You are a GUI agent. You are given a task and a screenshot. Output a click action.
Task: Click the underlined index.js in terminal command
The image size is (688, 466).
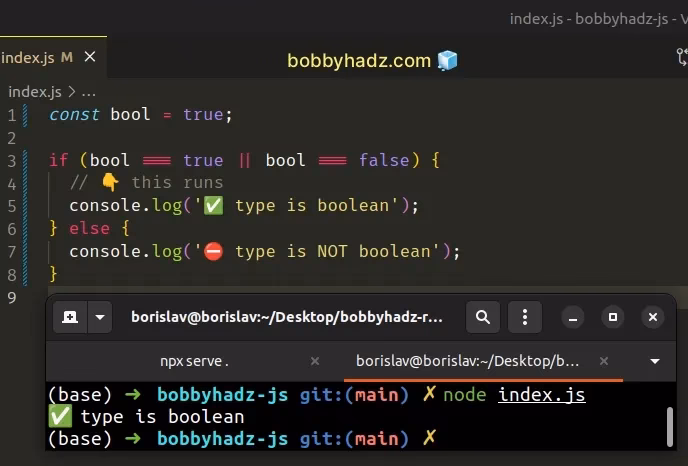pyautogui.click(x=541, y=395)
